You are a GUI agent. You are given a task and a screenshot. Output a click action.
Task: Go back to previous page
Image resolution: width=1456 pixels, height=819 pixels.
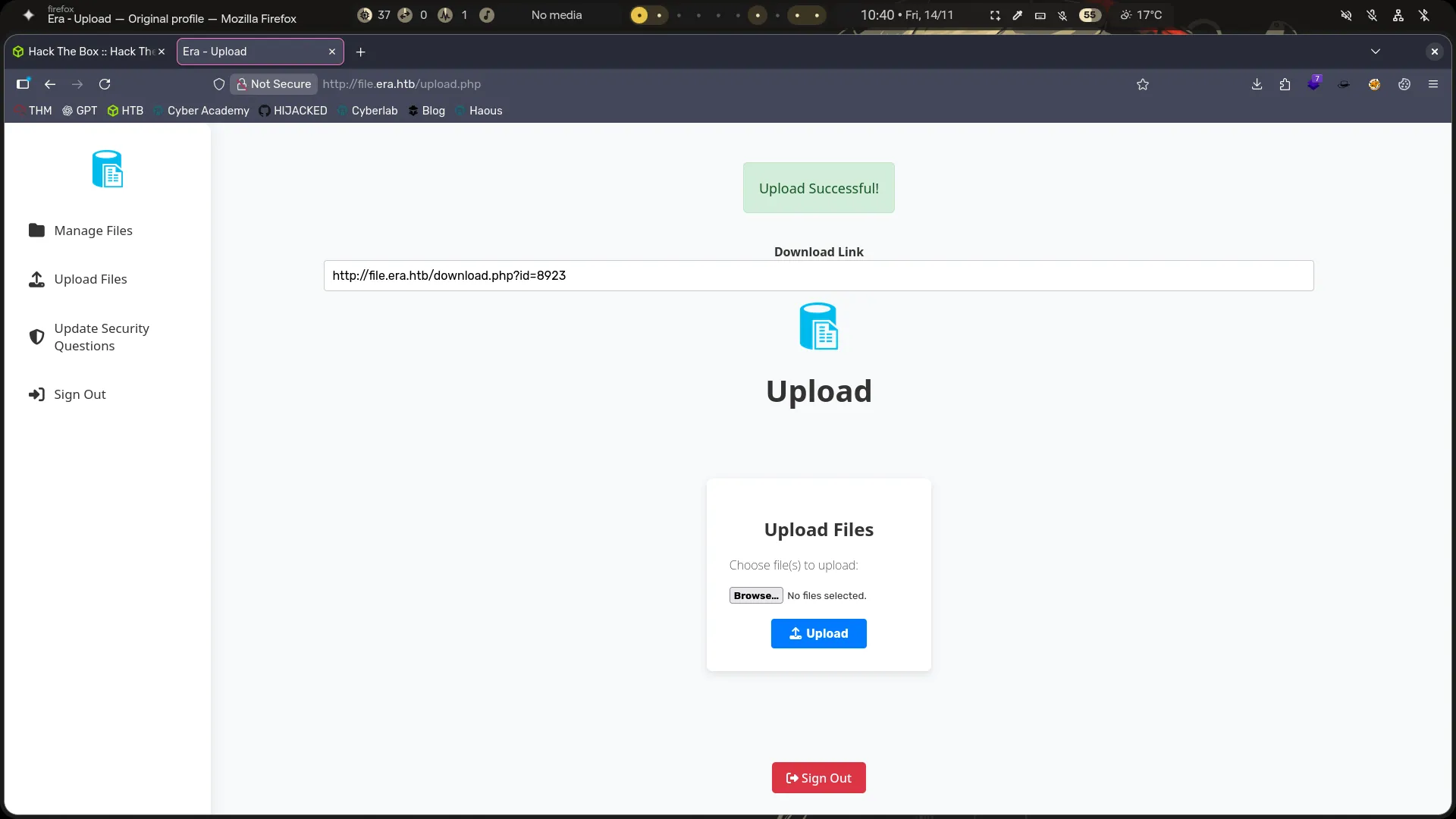pos(50,84)
